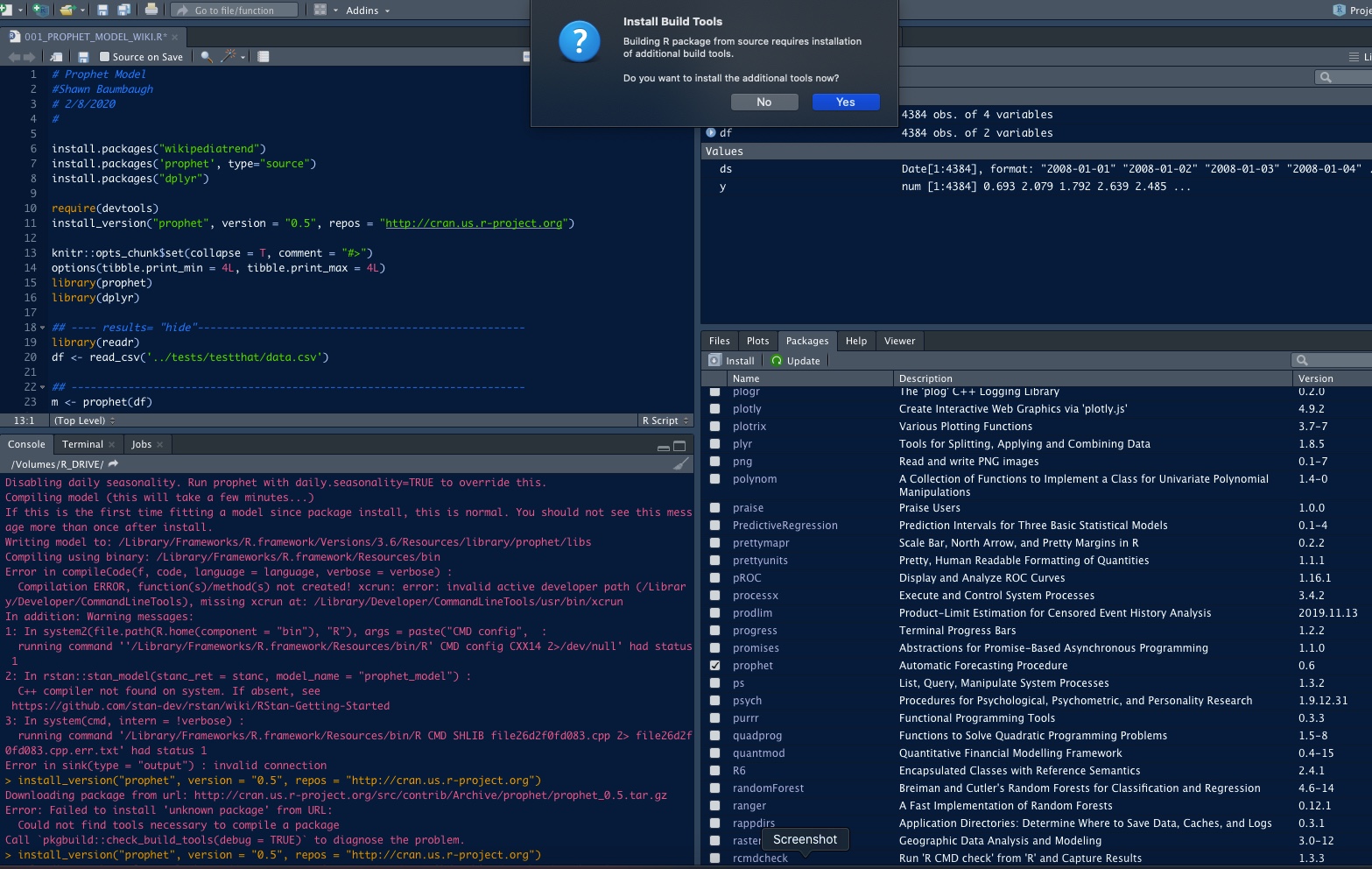This screenshot has width=1372, height=869.
Task: Click the code tools magic wand icon
Action: coord(229,56)
